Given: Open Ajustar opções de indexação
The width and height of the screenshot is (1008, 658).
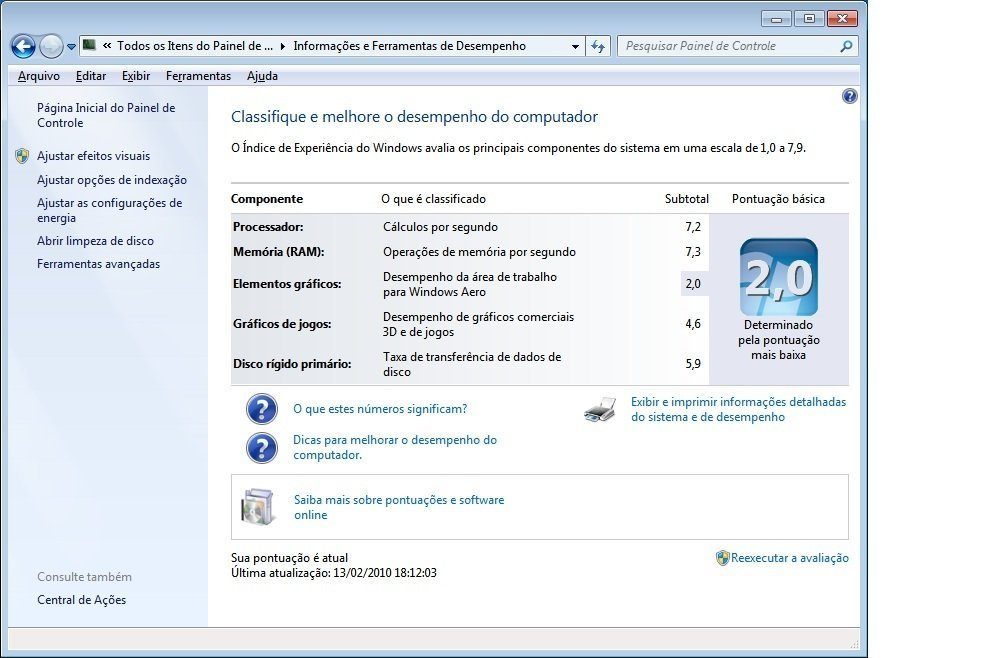Looking at the screenshot, I should (112, 180).
